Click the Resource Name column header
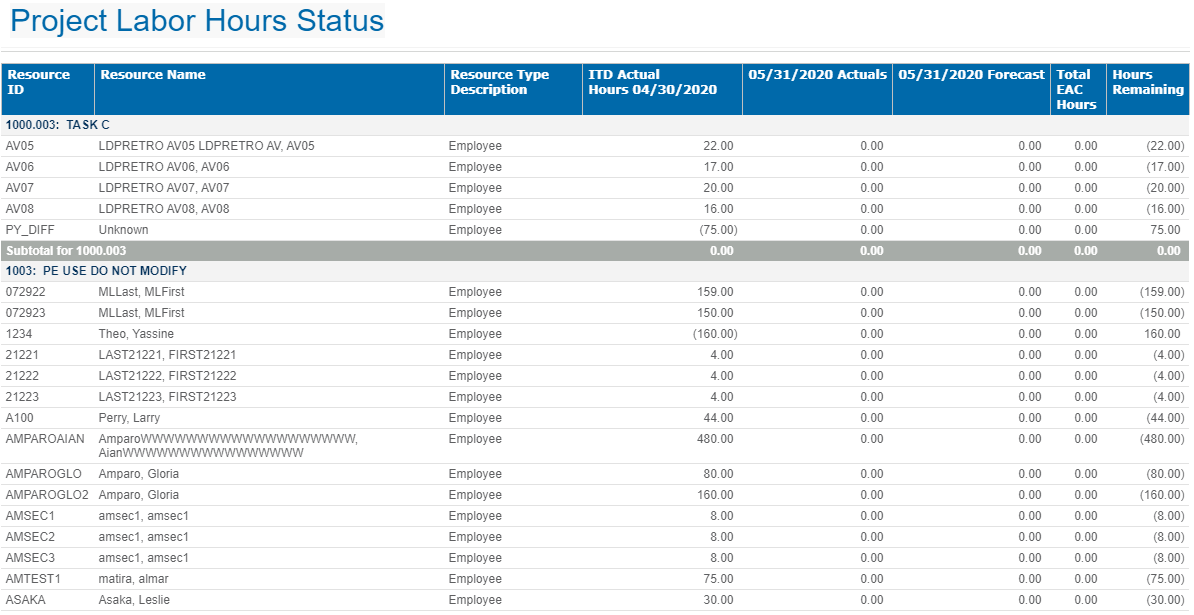Image resolution: width=1194 pixels, height=615 pixels. [x=153, y=75]
